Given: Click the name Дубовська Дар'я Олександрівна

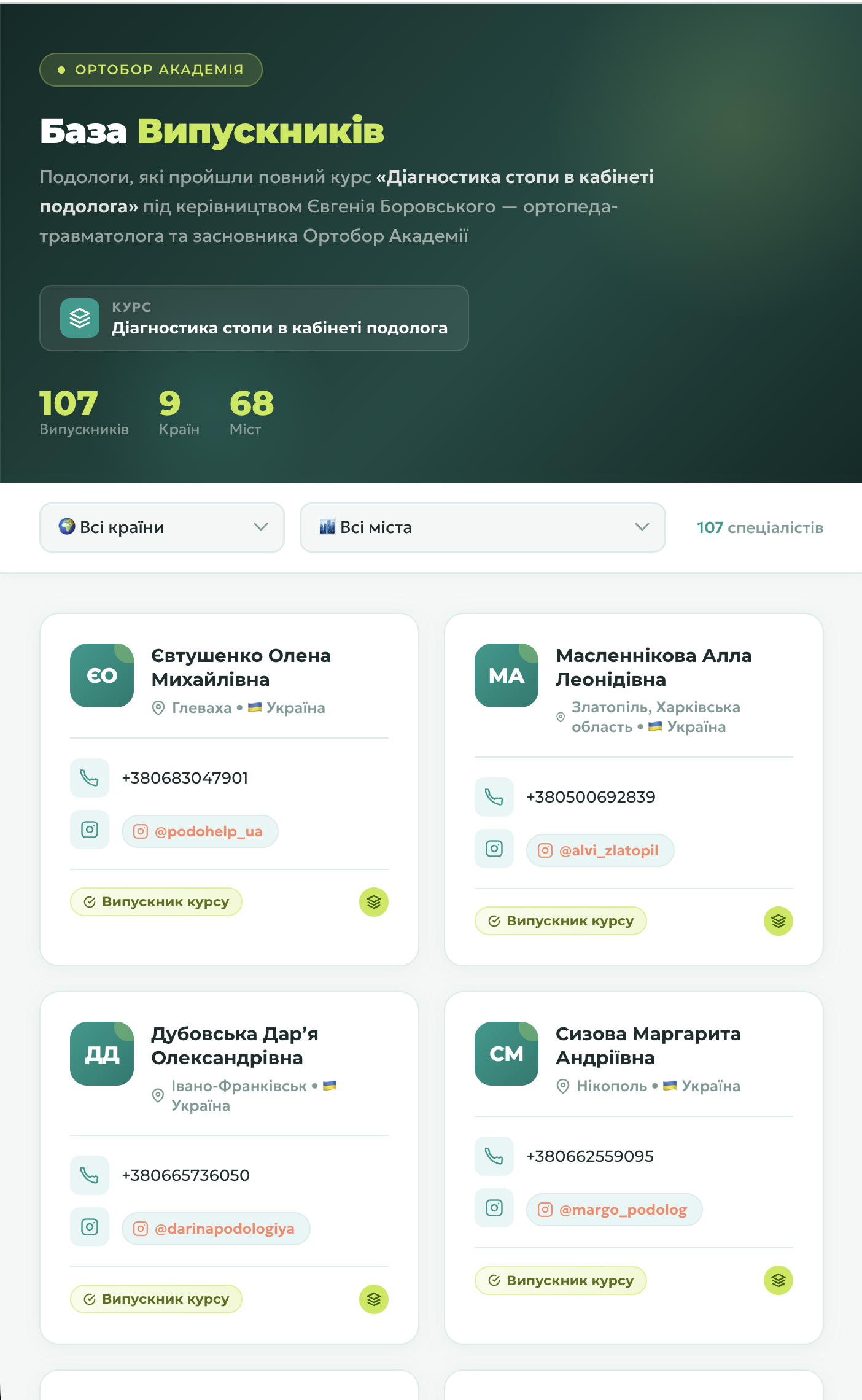Looking at the screenshot, I should coord(235,1046).
